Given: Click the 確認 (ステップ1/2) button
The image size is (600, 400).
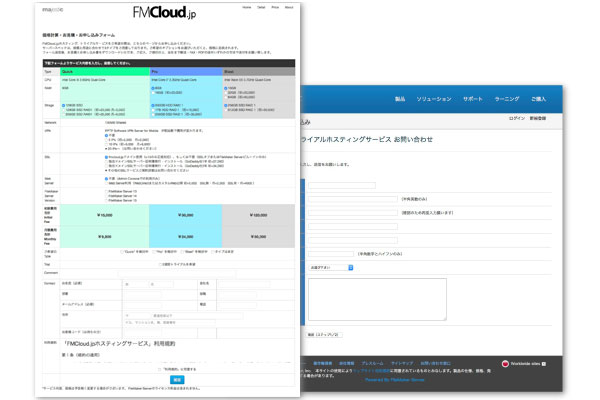Looking at the screenshot, I should click(324, 335).
